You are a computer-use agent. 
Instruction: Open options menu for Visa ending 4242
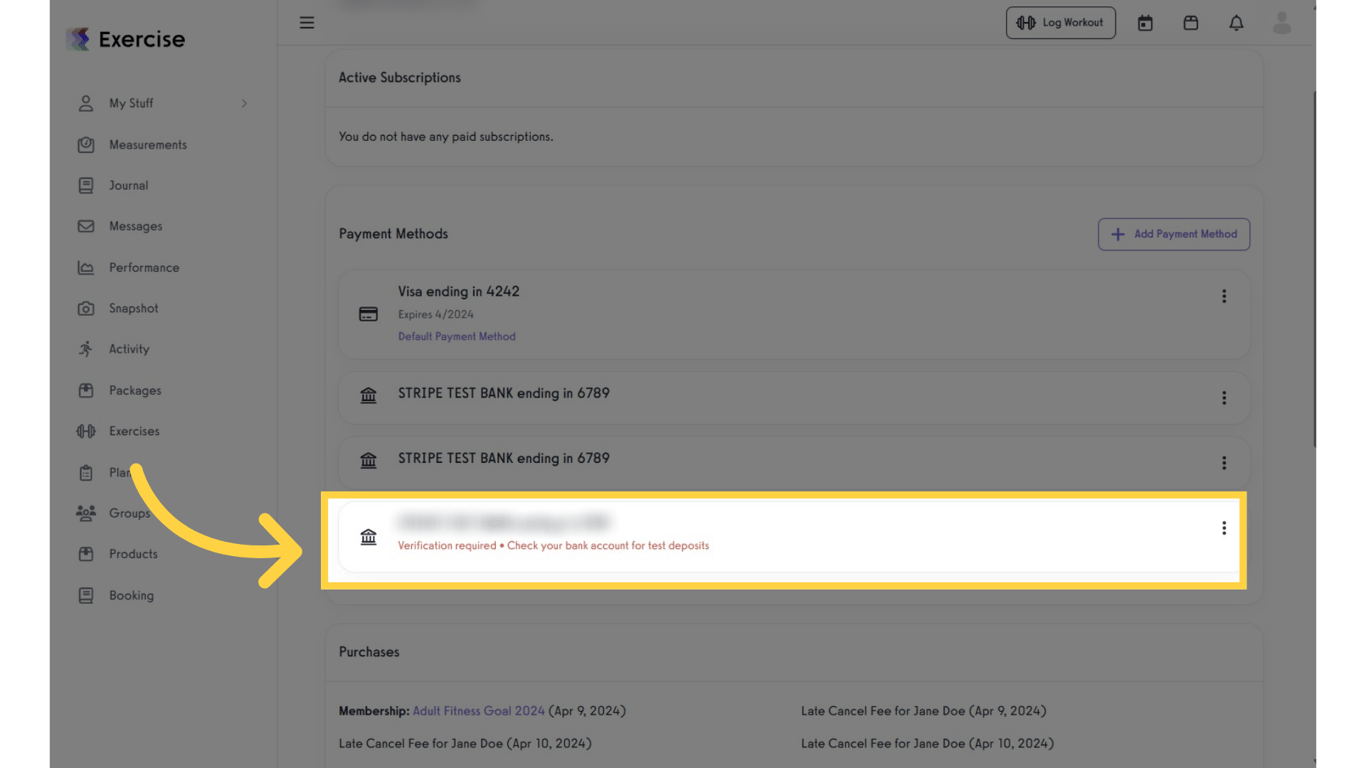pyautogui.click(x=1224, y=296)
